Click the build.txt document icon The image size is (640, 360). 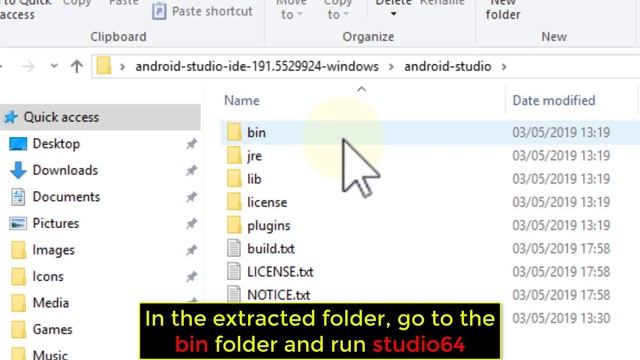234,248
